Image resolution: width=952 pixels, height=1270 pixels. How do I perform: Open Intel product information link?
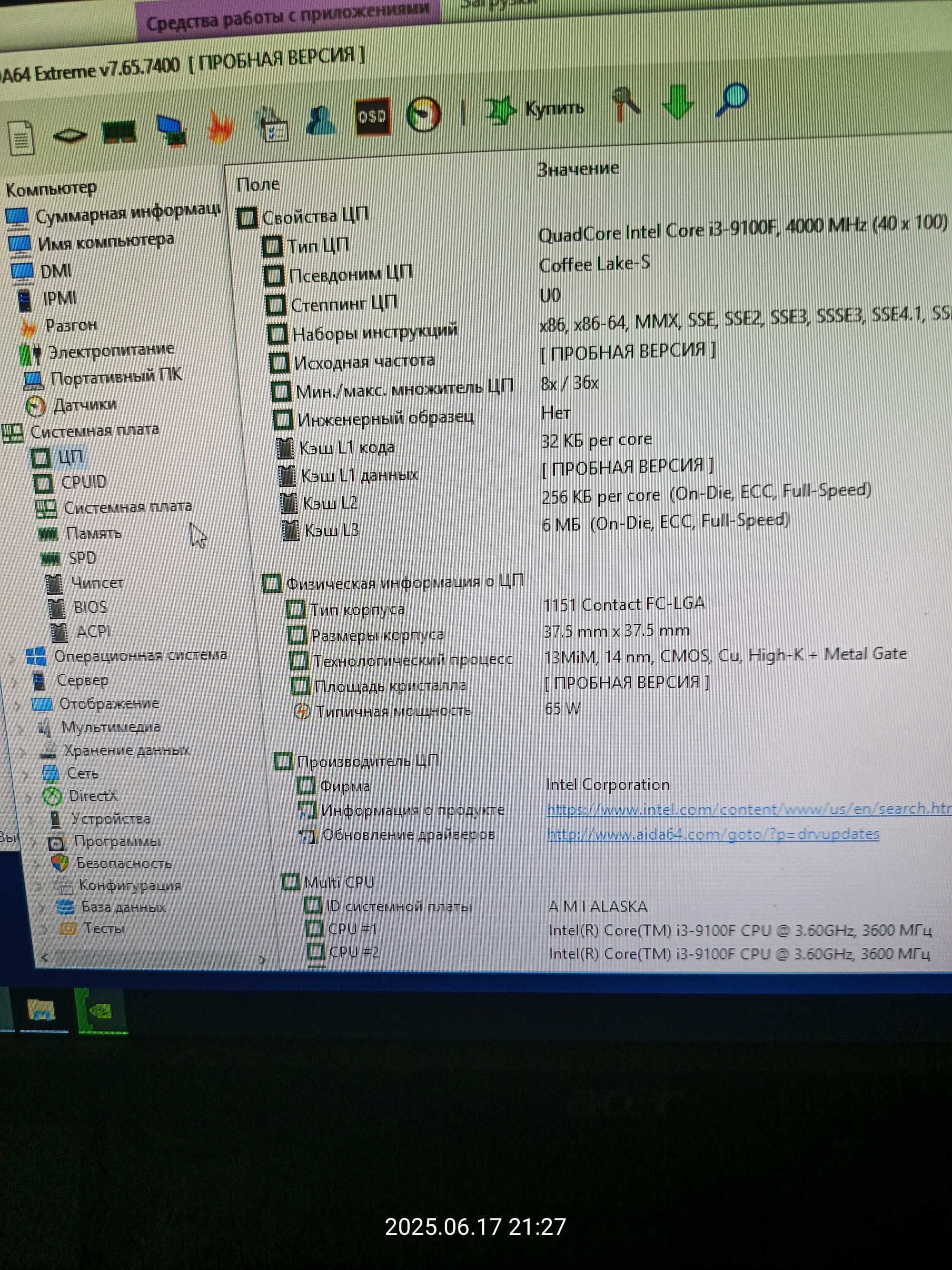tap(748, 809)
